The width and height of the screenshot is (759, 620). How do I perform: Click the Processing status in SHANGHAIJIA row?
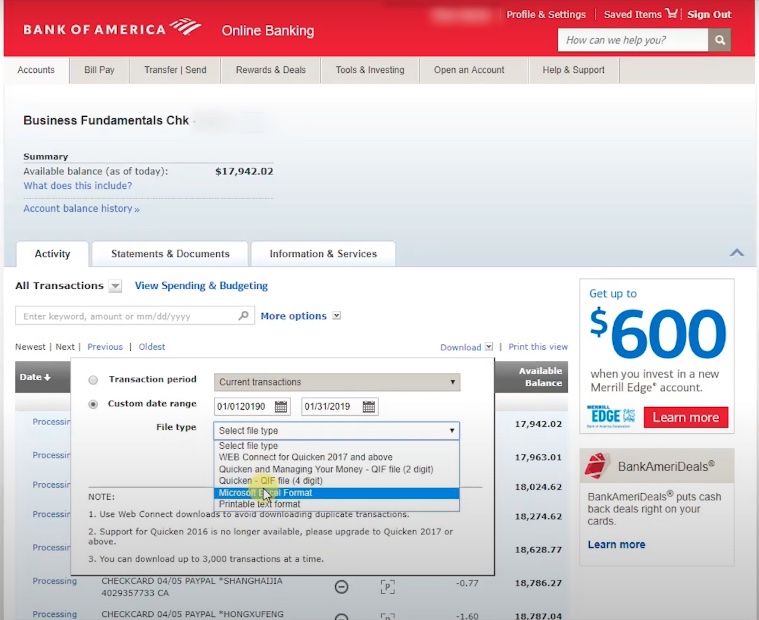pyautogui.click(x=54, y=581)
